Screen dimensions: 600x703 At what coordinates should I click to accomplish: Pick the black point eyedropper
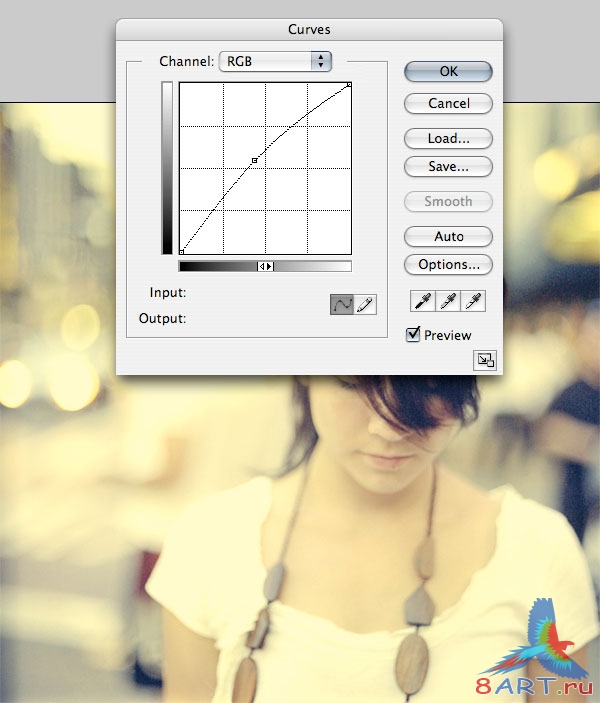(x=422, y=301)
